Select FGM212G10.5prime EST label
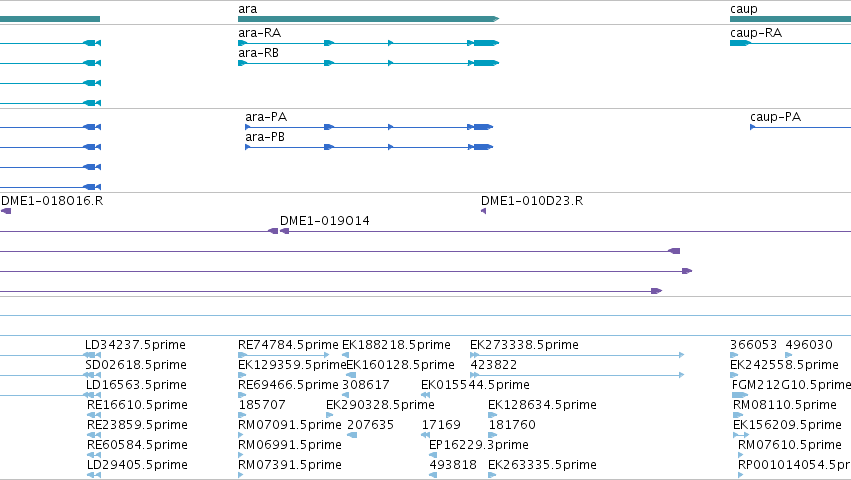The width and height of the screenshot is (851, 480). coord(791,385)
